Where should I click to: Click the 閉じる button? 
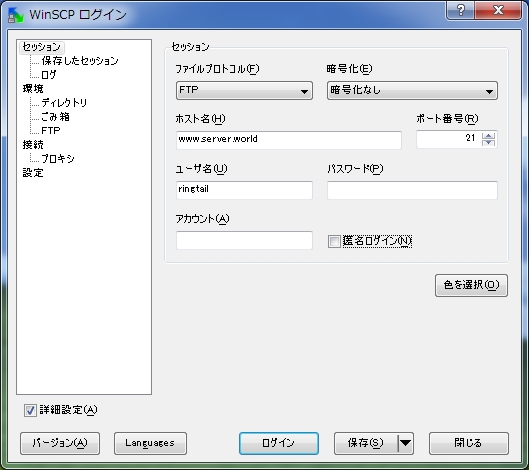[x=469, y=443]
